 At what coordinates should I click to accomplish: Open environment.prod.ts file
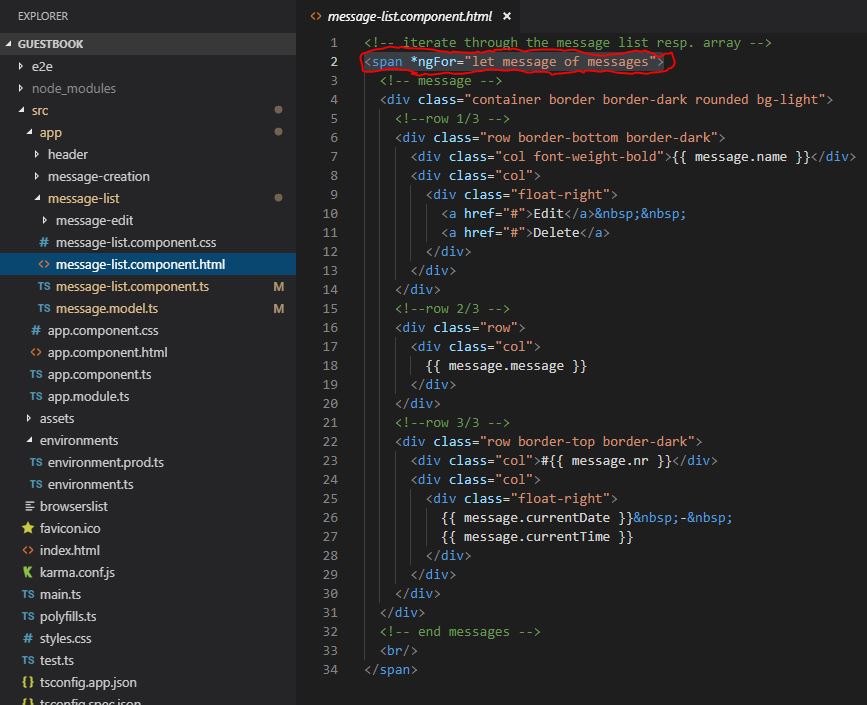tap(105, 462)
